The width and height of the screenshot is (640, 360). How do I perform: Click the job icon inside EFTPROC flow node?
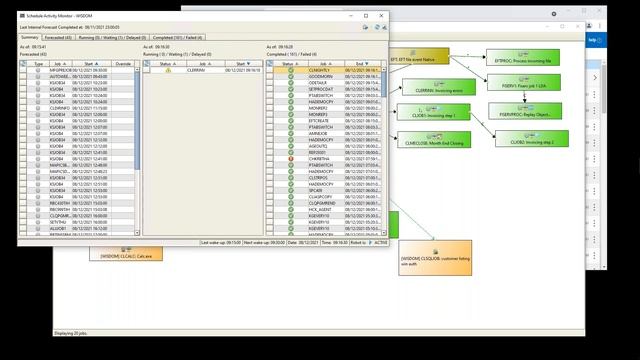[x=523, y=54]
